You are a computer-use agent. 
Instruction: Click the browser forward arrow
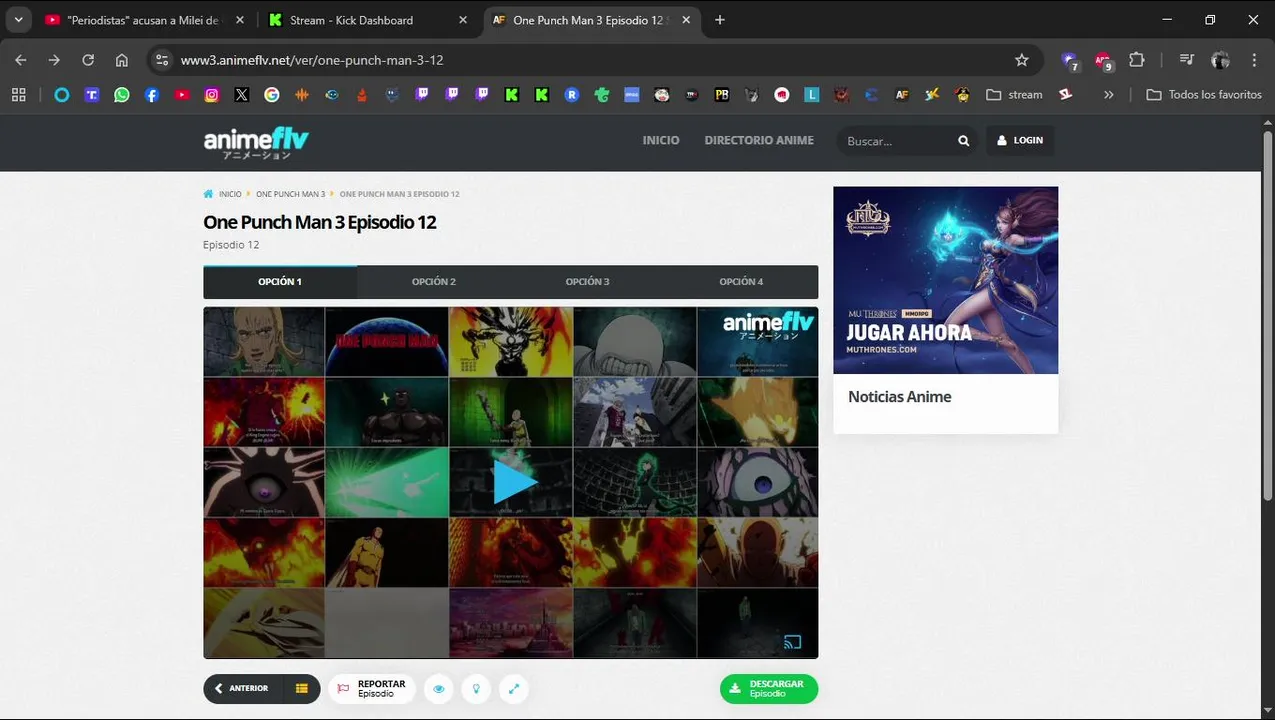coord(54,60)
